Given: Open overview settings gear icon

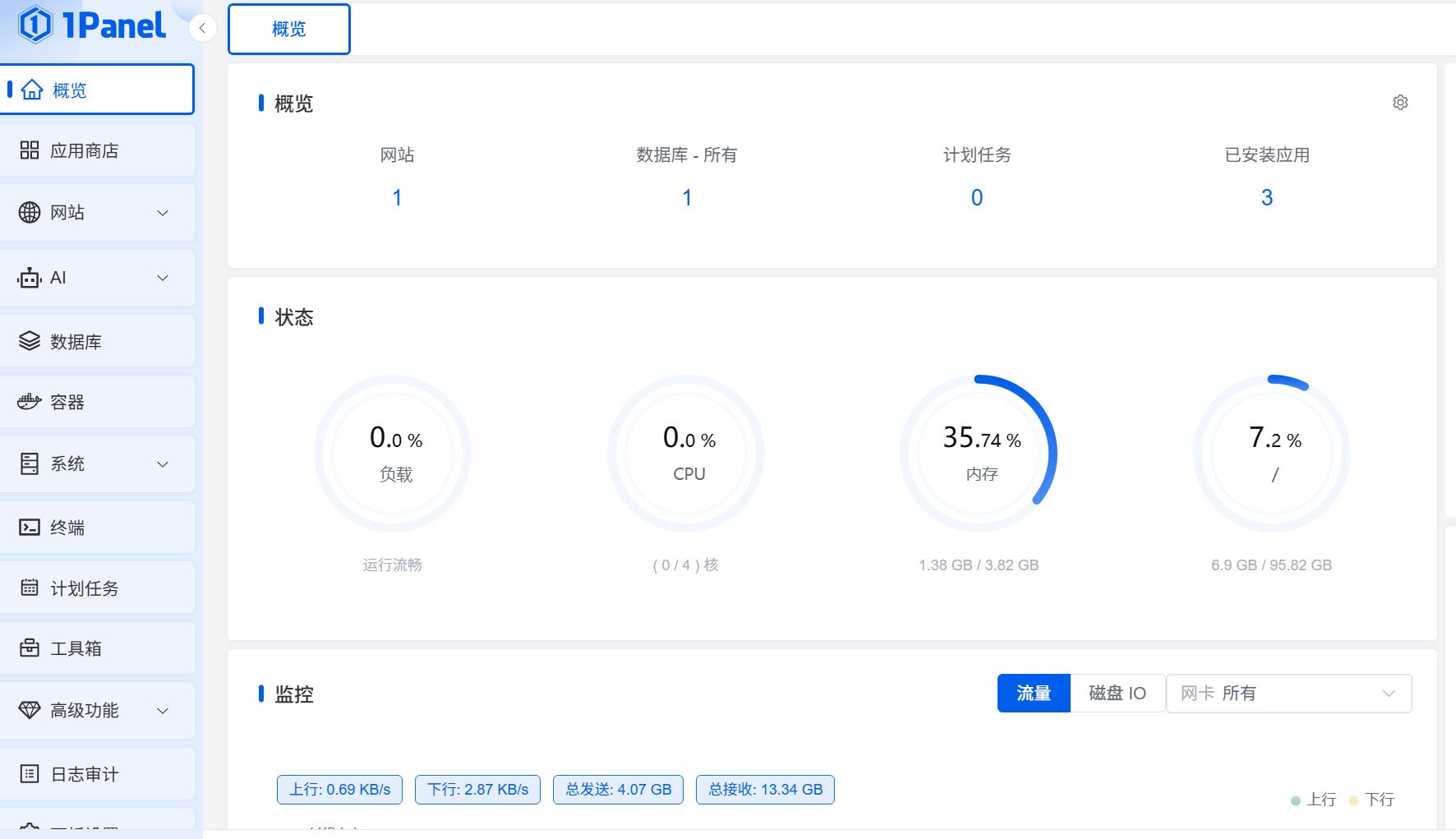Looking at the screenshot, I should [1400, 103].
